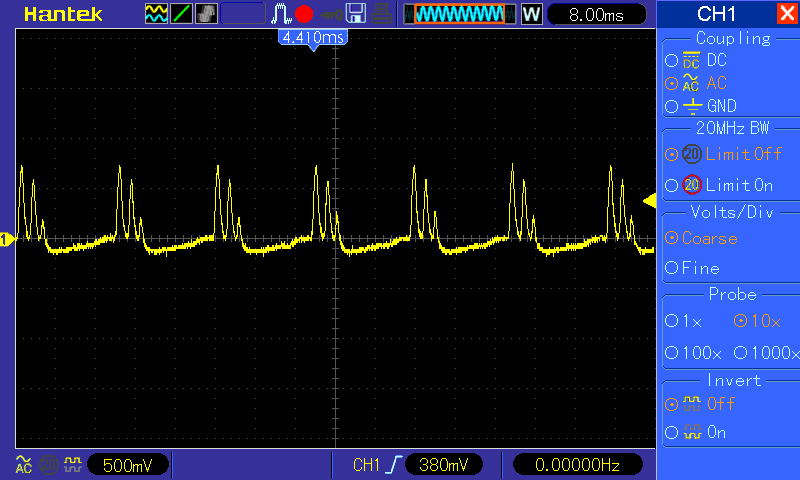Click the two-wave waveform display icon
This screenshot has width=800, height=480.
coord(156,14)
